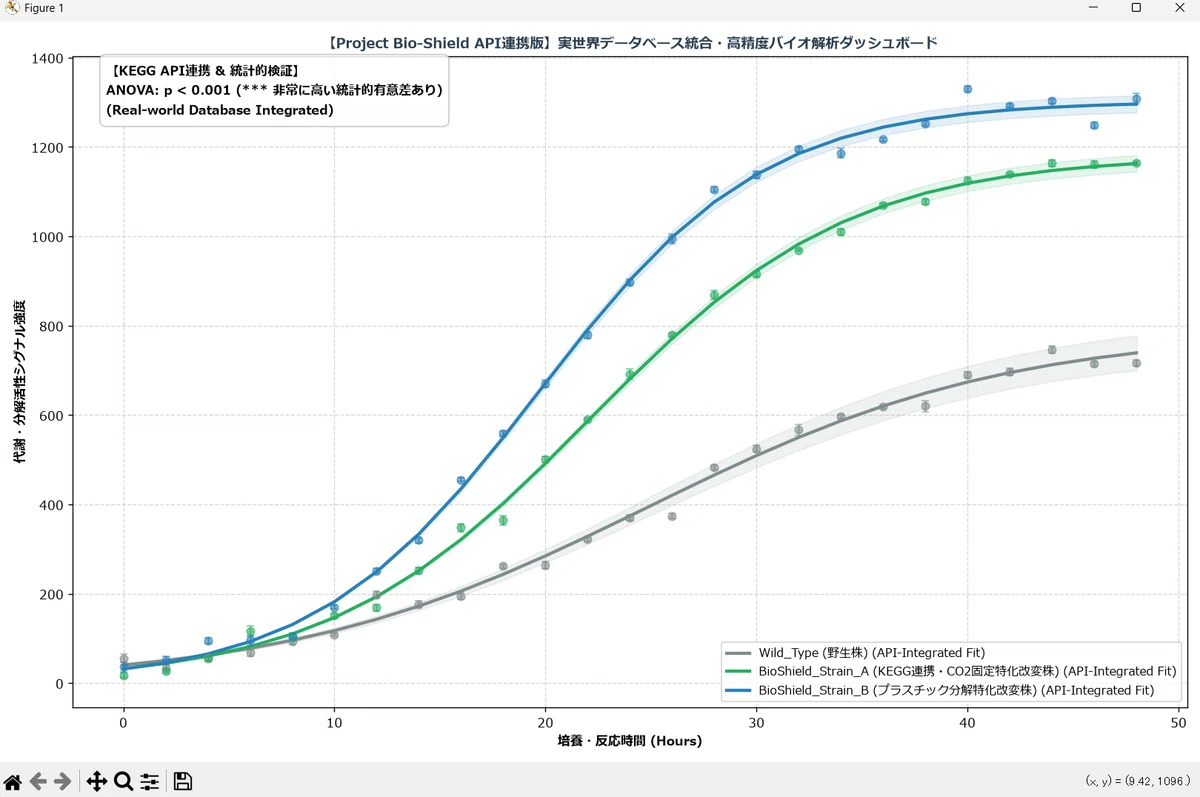Screen dimensions: 1200x797
Task: Click the (Real-world Database Integrated) annotation text
Action: [219, 110]
